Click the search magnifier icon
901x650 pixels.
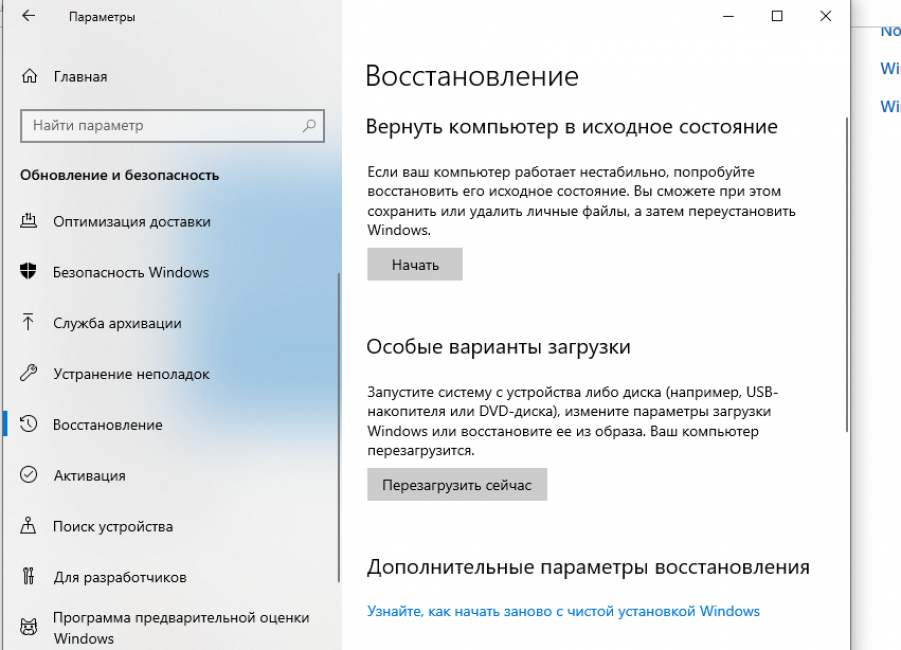[x=309, y=125]
